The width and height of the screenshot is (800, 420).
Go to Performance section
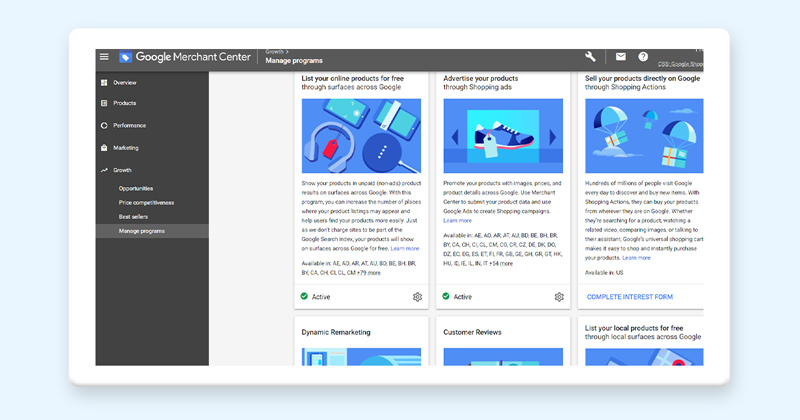coord(129,125)
